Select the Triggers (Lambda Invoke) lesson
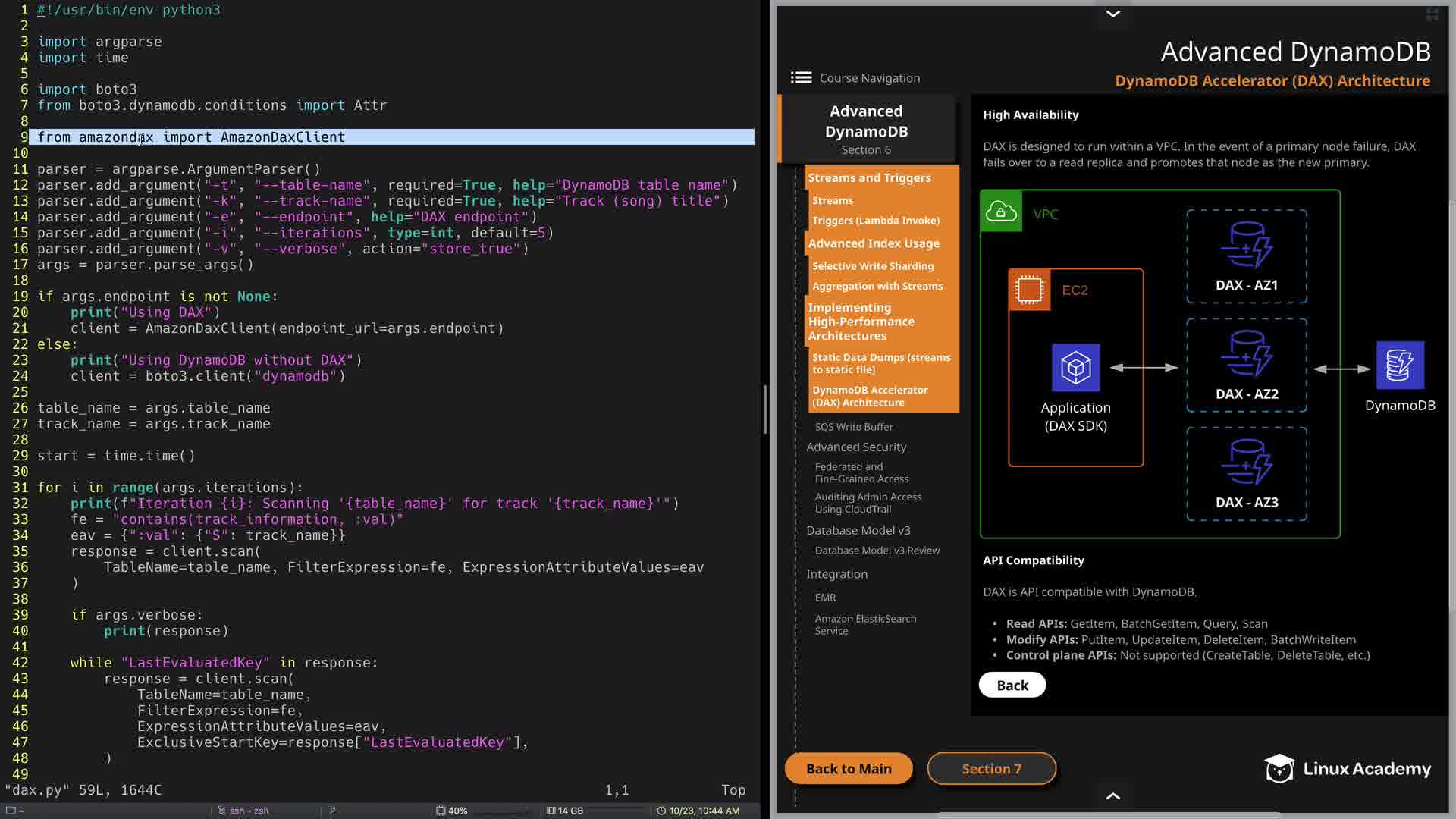This screenshot has width=1456, height=819. point(875,221)
